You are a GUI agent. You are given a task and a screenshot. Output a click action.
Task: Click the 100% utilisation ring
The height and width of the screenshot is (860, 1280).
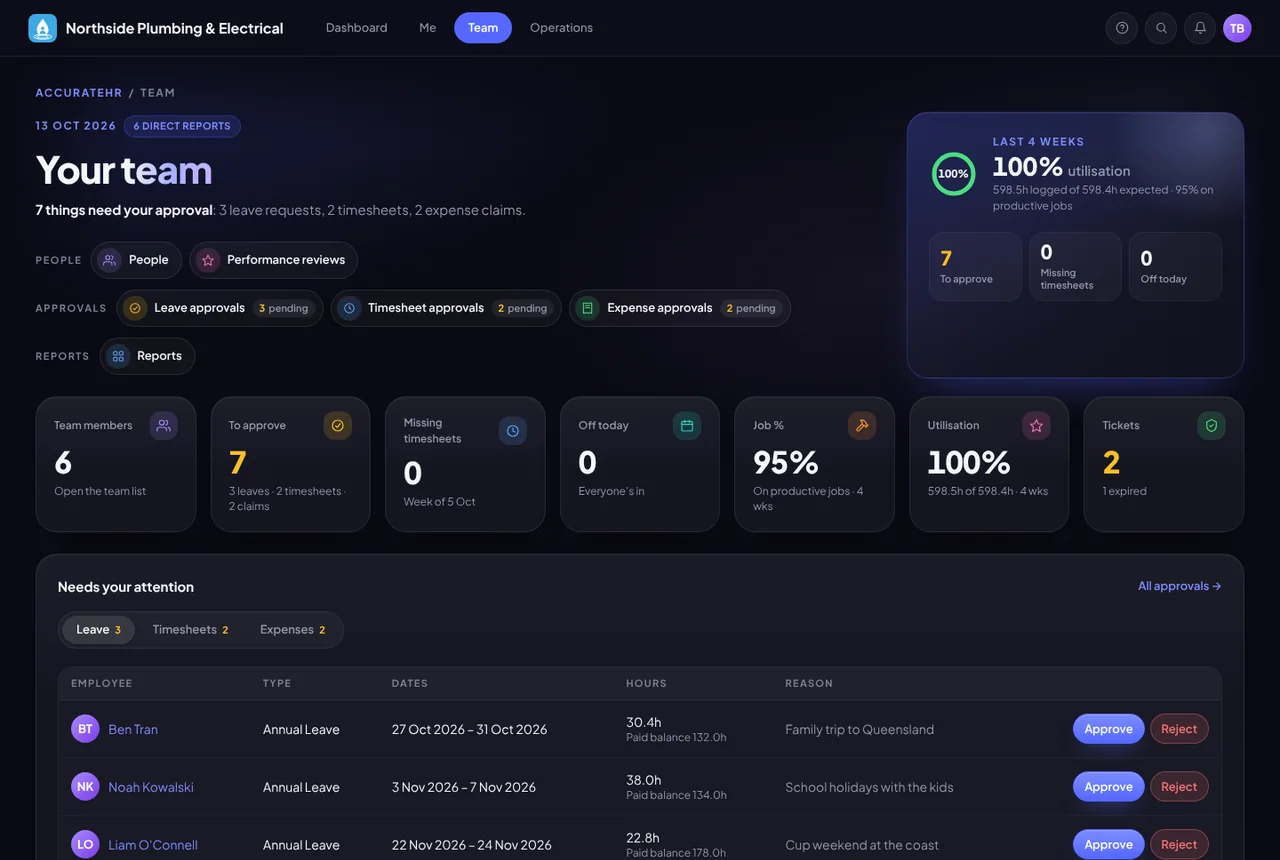[953, 174]
